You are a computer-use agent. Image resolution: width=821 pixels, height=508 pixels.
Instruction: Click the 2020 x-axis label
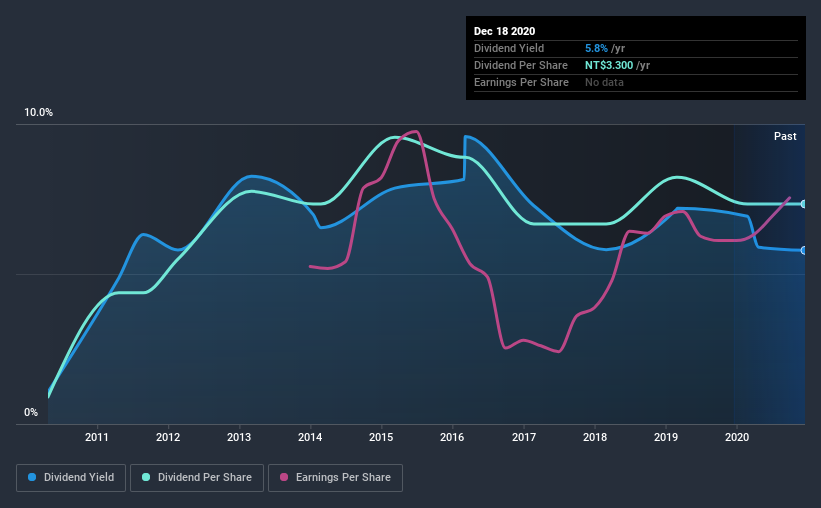point(737,437)
